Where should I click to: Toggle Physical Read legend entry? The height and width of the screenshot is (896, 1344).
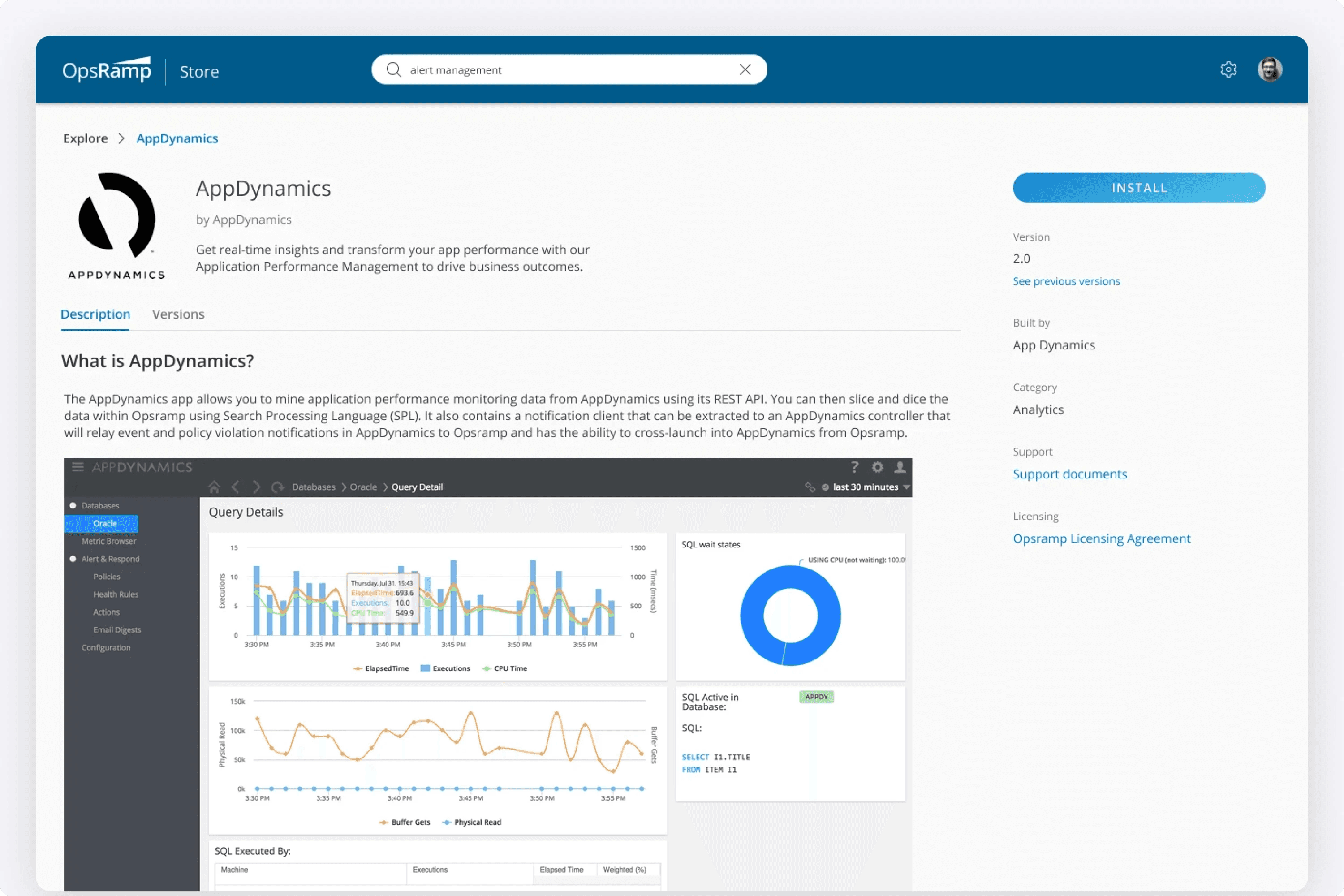(x=471, y=822)
